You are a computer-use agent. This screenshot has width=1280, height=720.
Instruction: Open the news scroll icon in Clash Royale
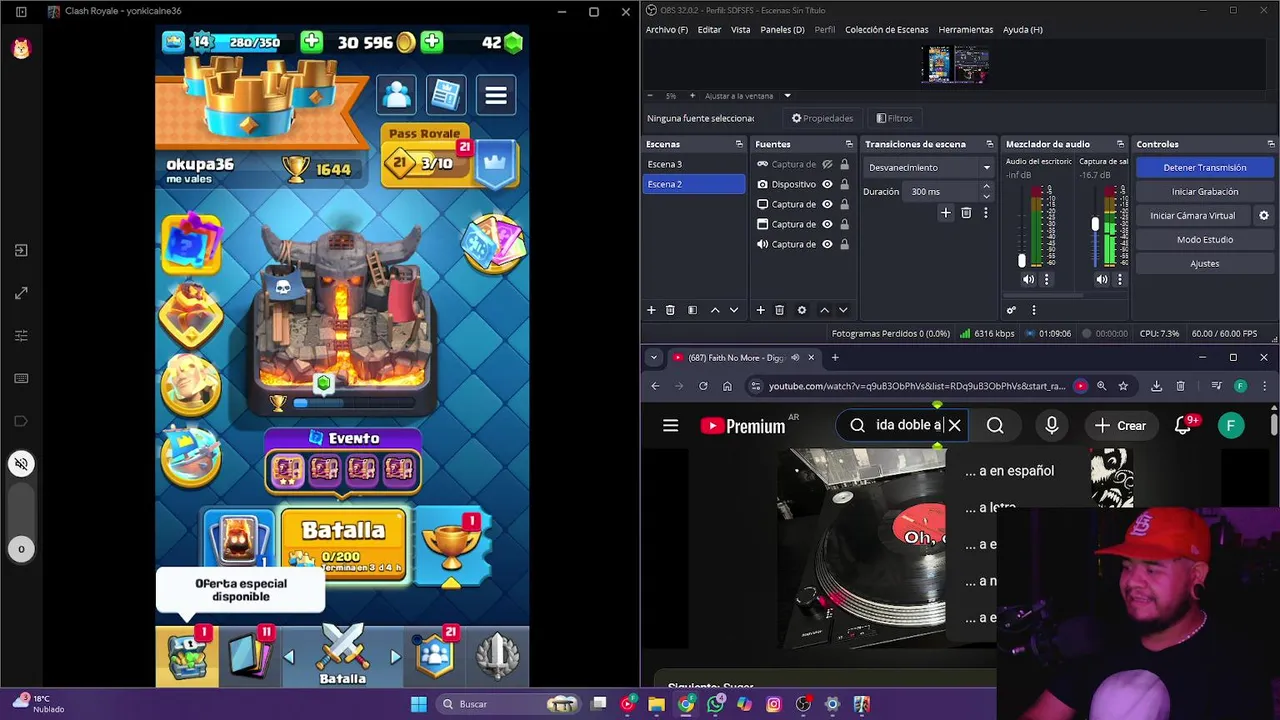446,96
